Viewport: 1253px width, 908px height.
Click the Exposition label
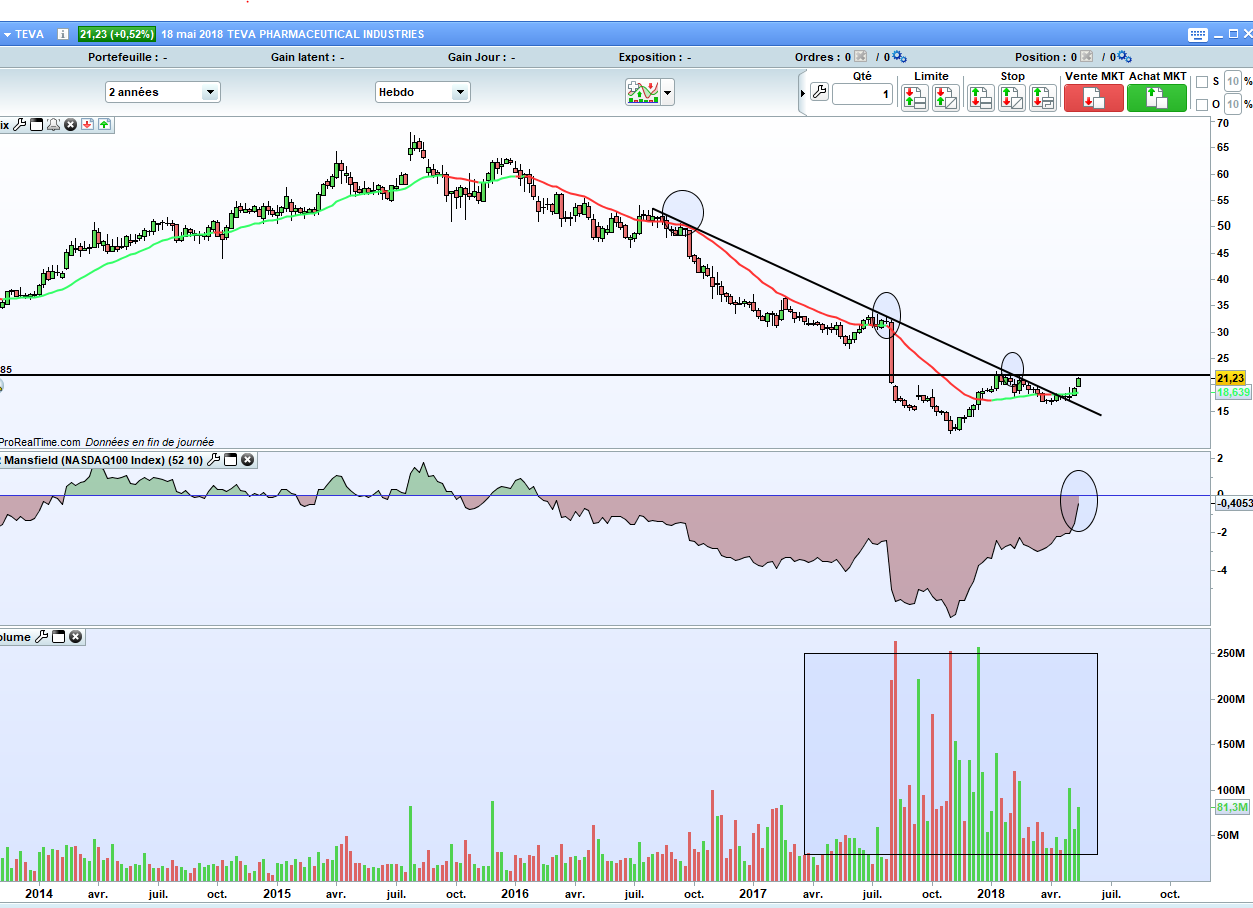click(x=650, y=57)
